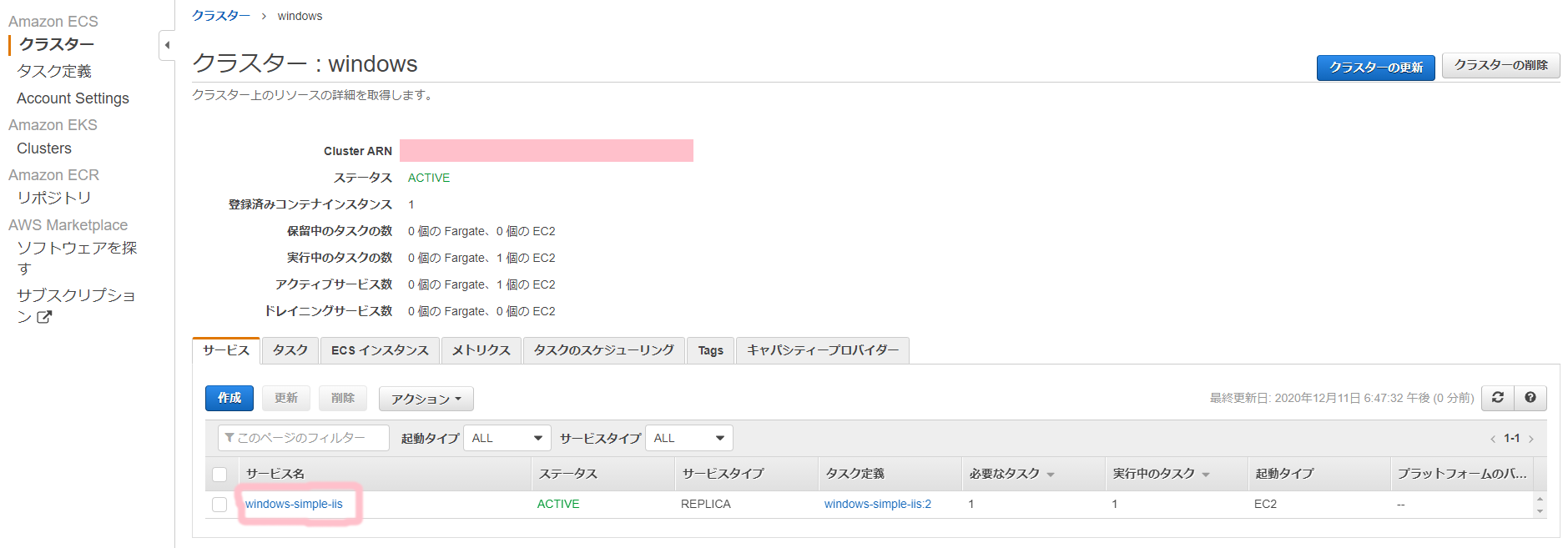1568x548 pixels.
Task: Select all services header checkbox
Action: pyautogui.click(x=219, y=474)
